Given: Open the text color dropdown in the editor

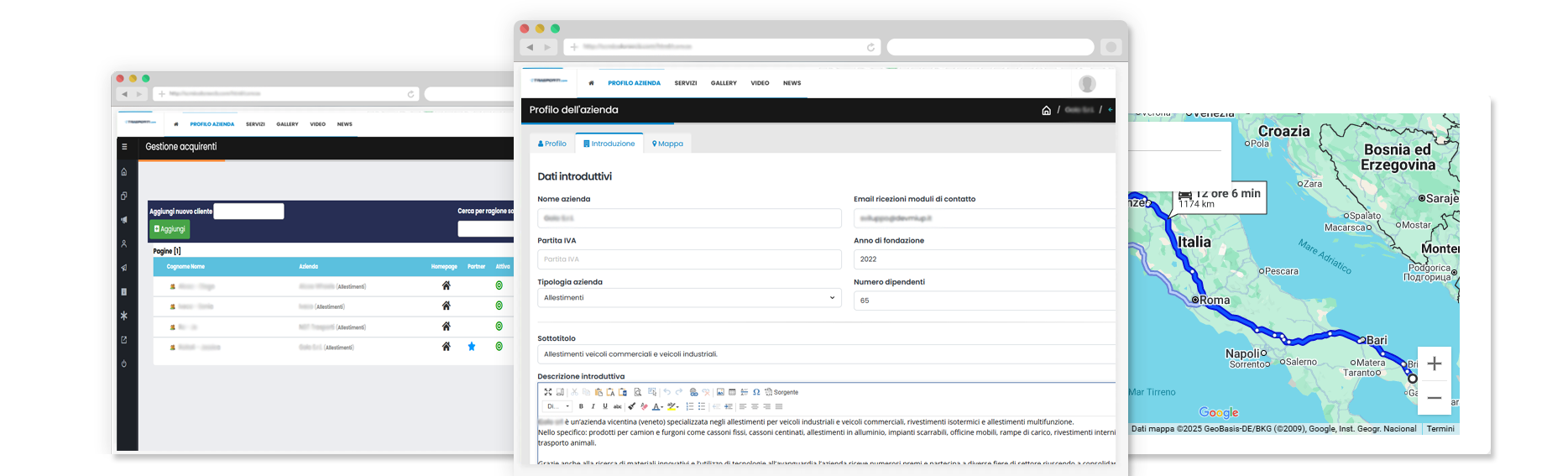Looking at the screenshot, I should point(658,406).
